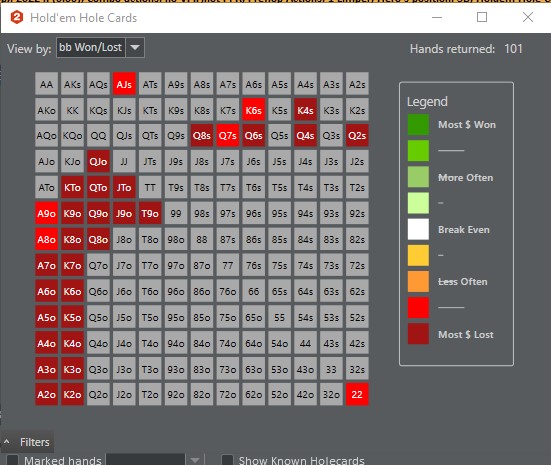Click the Break Even white swatch
Image resolution: width=551 pixels, height=465 pixels.
[418, 229]
